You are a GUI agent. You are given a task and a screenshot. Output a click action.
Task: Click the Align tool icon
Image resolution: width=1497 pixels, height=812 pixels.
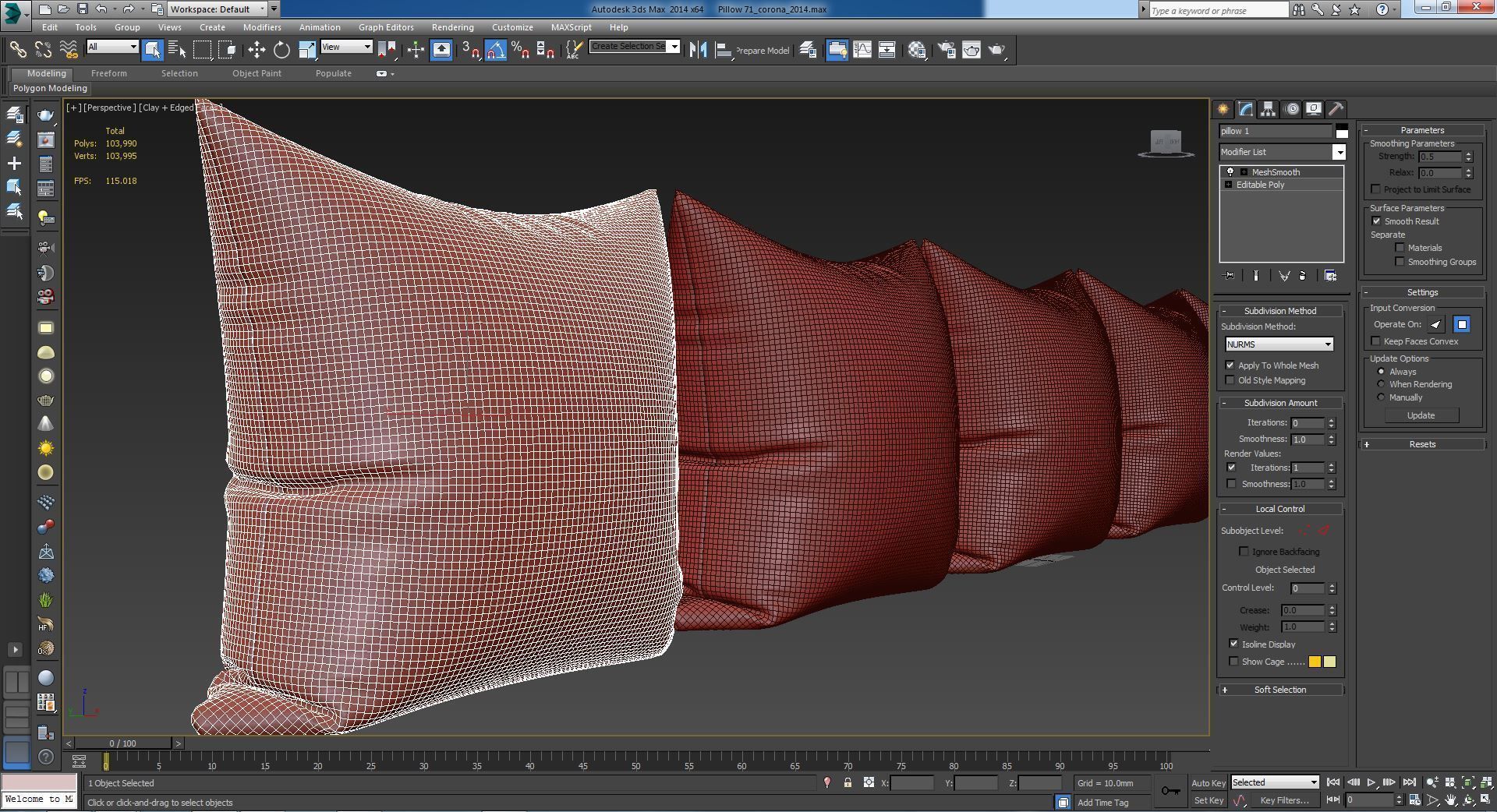tap(724, 50)
